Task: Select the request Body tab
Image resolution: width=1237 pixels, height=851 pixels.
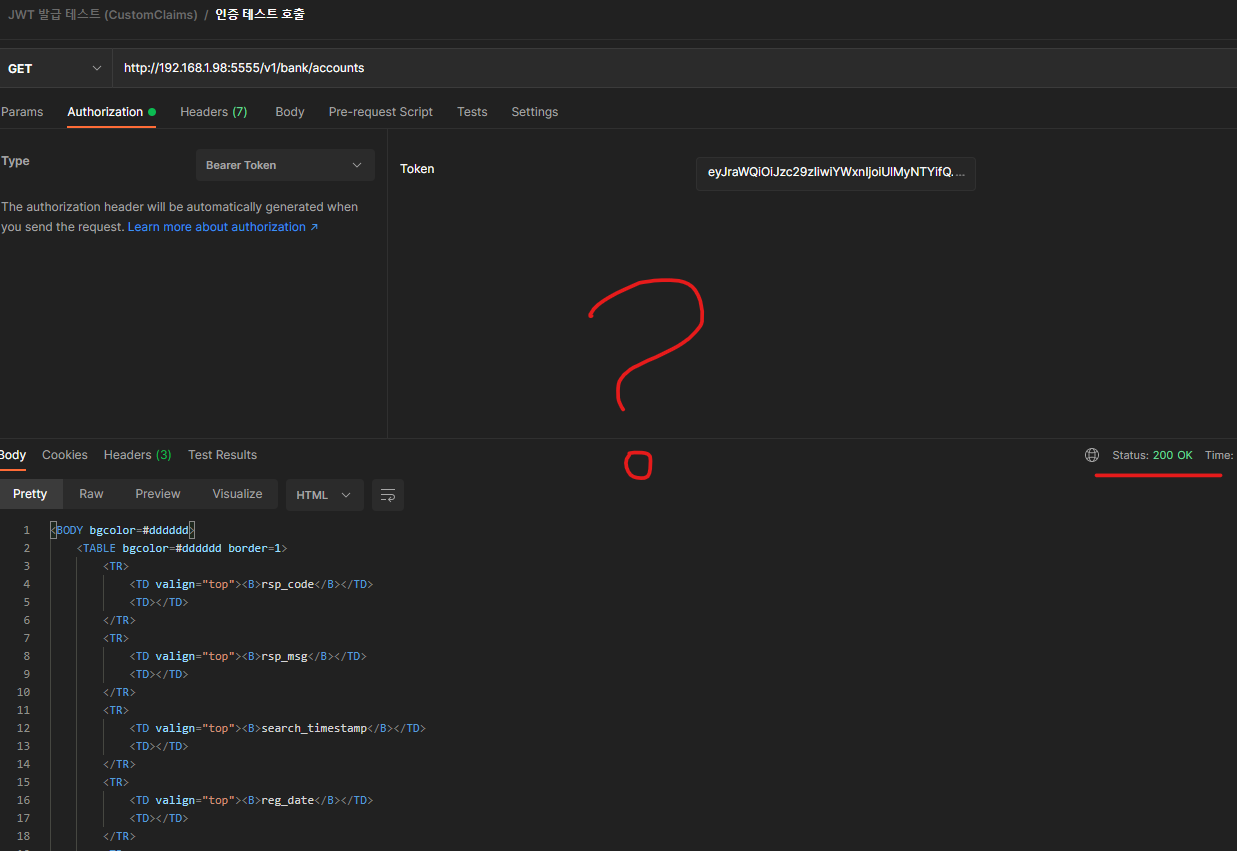Action: pos(290,112)
